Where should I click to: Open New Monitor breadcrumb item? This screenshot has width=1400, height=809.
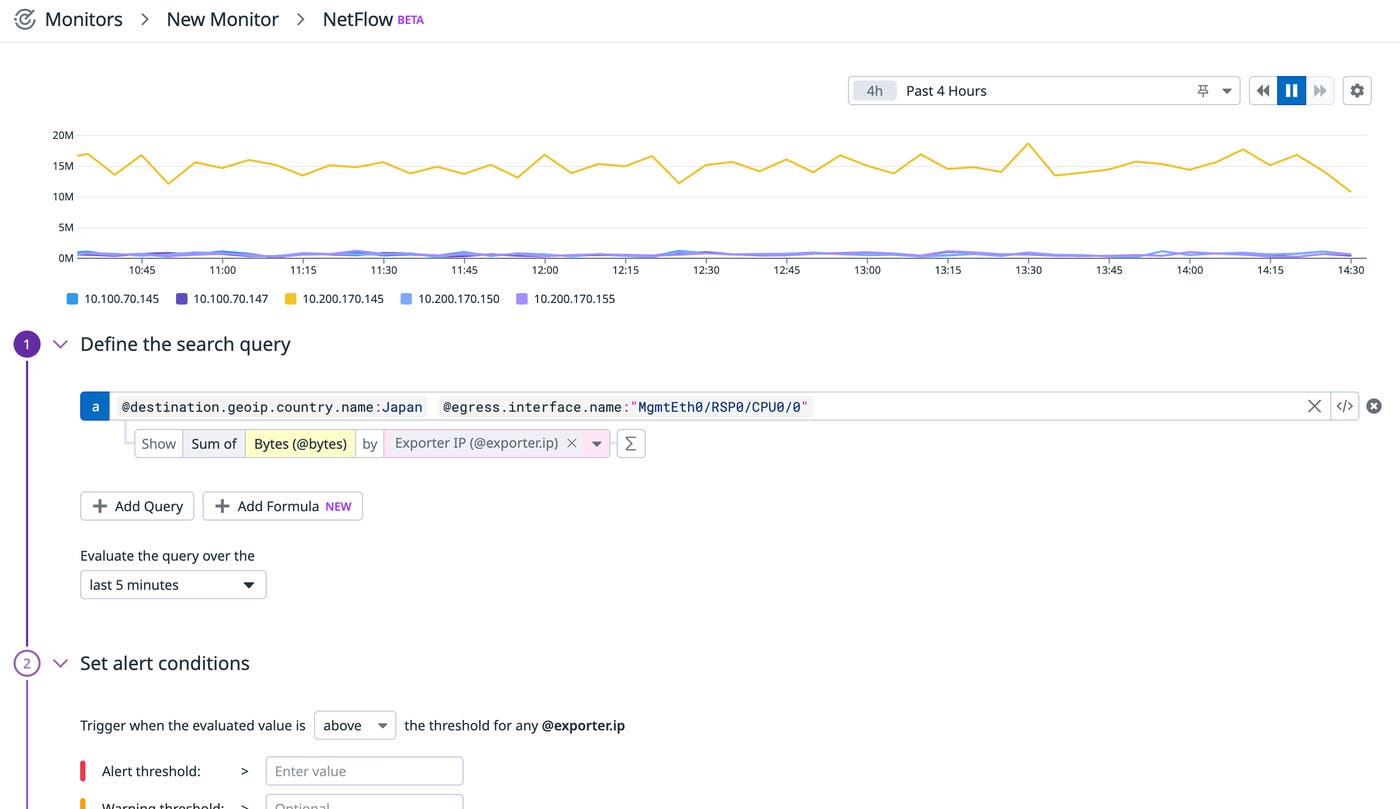click(222, 18)
